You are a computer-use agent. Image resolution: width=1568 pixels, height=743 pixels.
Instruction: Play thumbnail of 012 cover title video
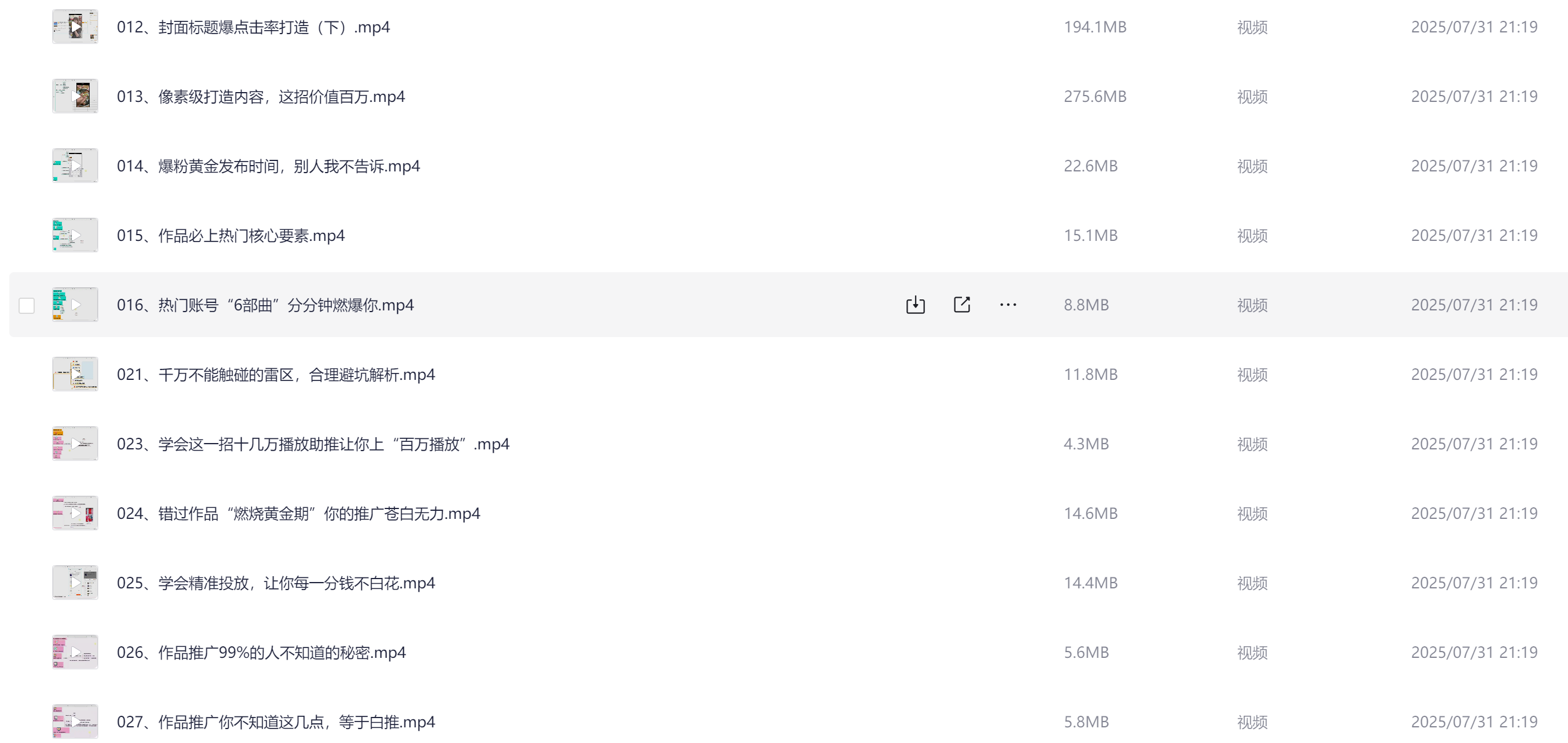point(75,27)
